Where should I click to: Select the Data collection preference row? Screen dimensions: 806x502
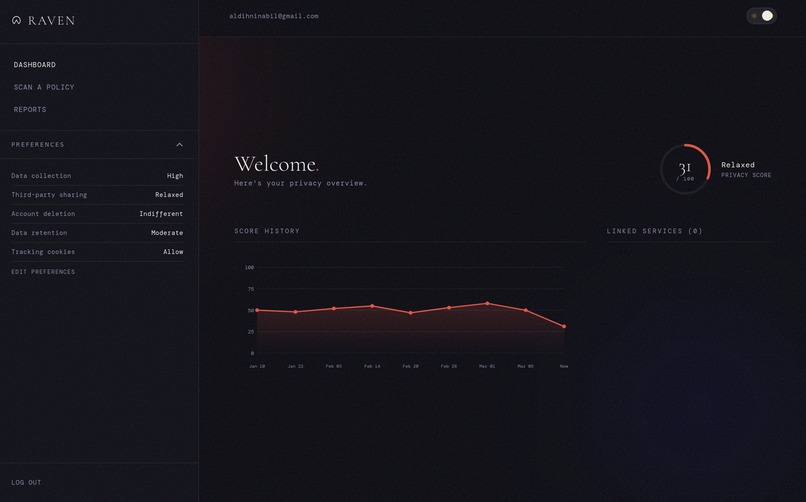coord(97,176)
